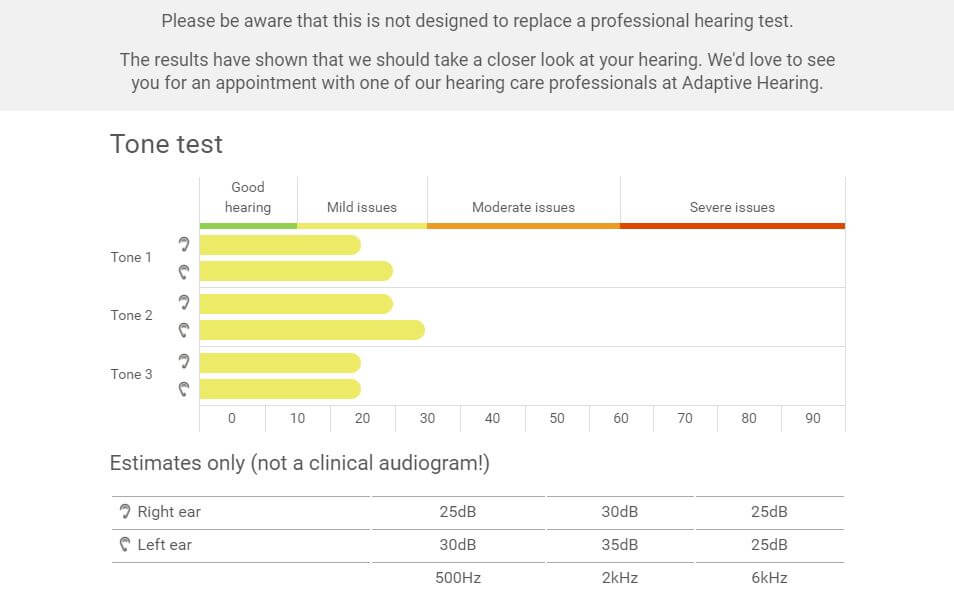Viewport: 954px width, 609px height.
Task: Select the orange Moderate issues color band
Action: 523,226
